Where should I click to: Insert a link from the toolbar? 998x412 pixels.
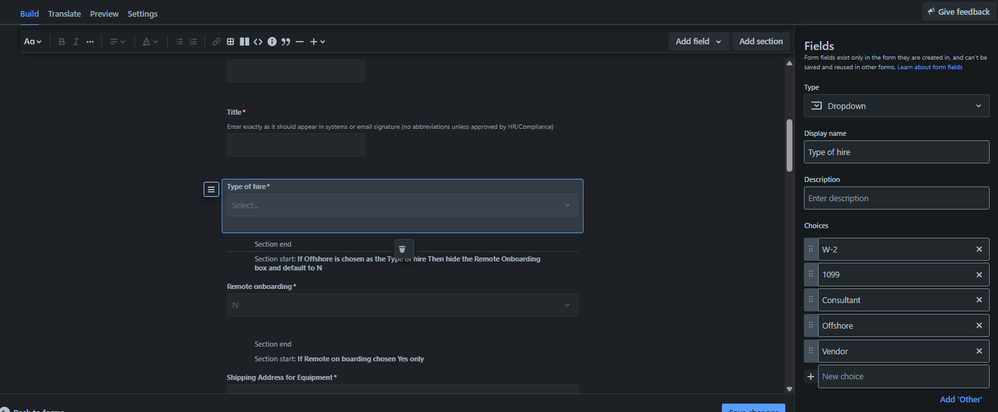[x=216, y=41]
